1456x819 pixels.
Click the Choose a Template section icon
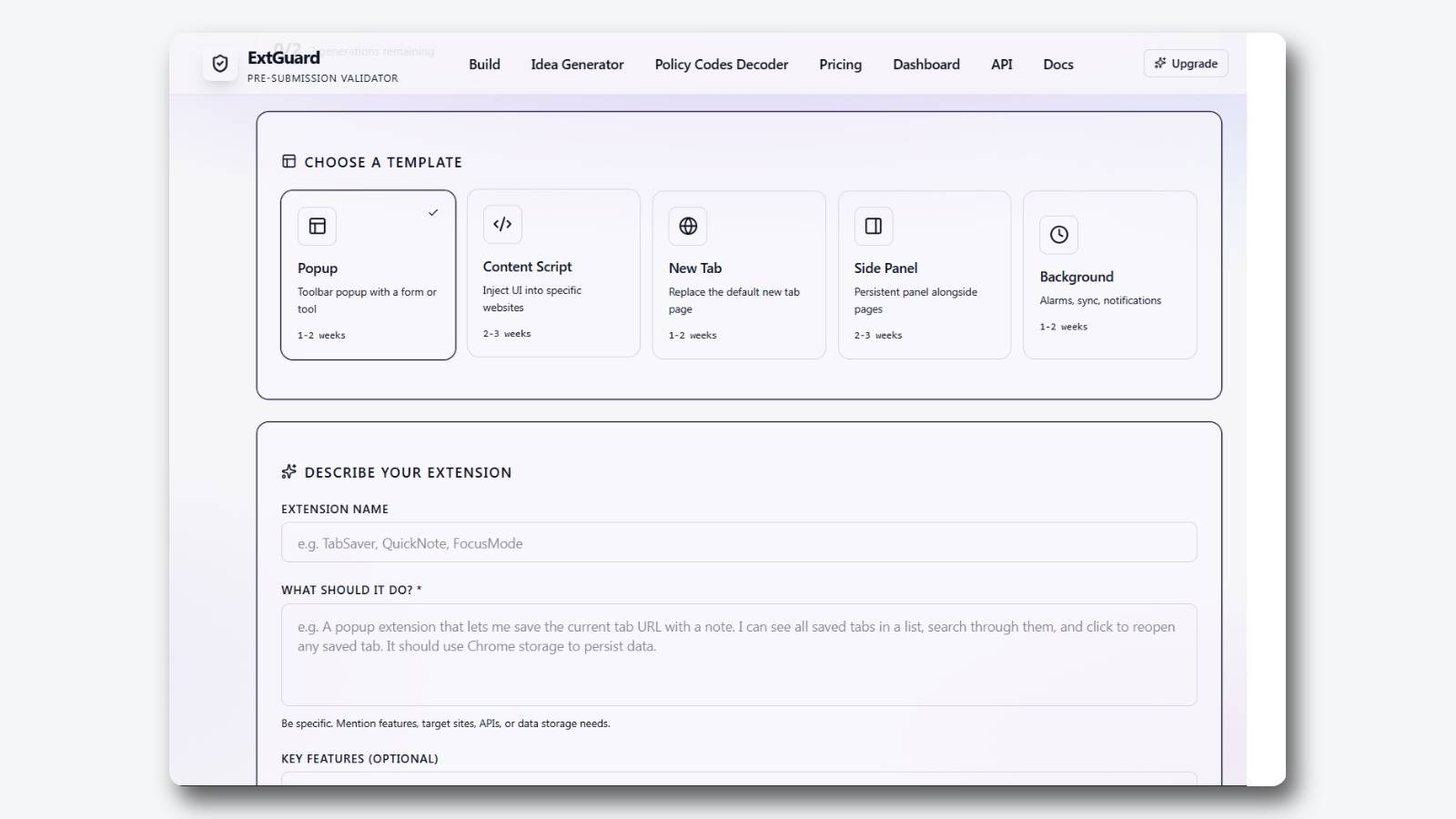click(289, 161)
